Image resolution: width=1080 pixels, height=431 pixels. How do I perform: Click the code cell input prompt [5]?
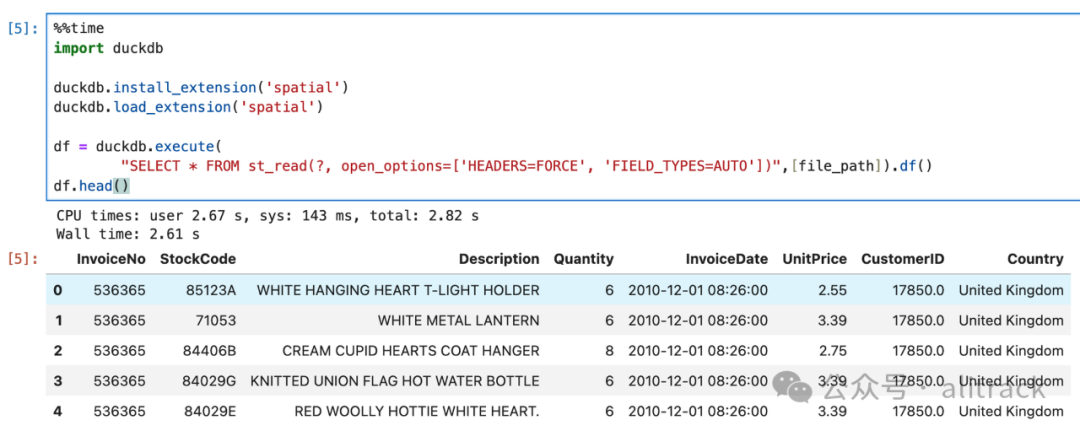pyautogui.click(x=21, y=29)
